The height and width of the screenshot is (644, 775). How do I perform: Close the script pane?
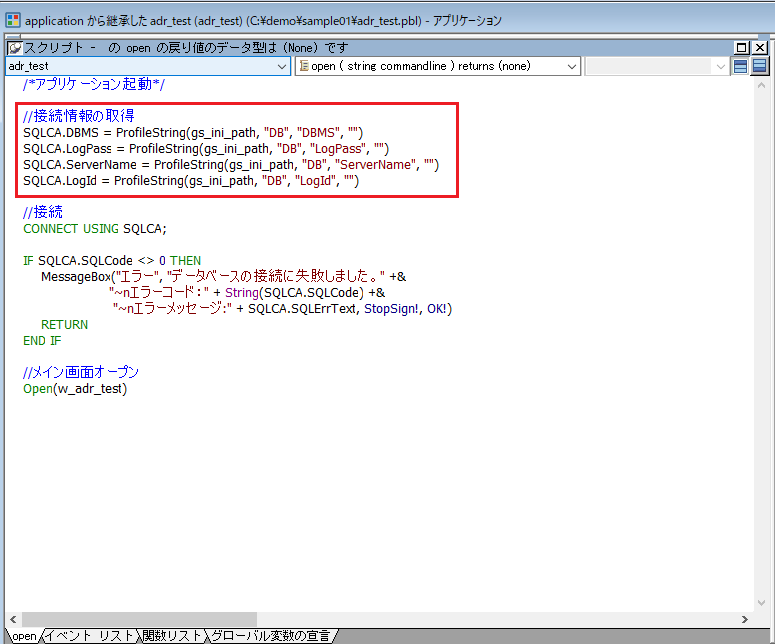coord(760,48)
